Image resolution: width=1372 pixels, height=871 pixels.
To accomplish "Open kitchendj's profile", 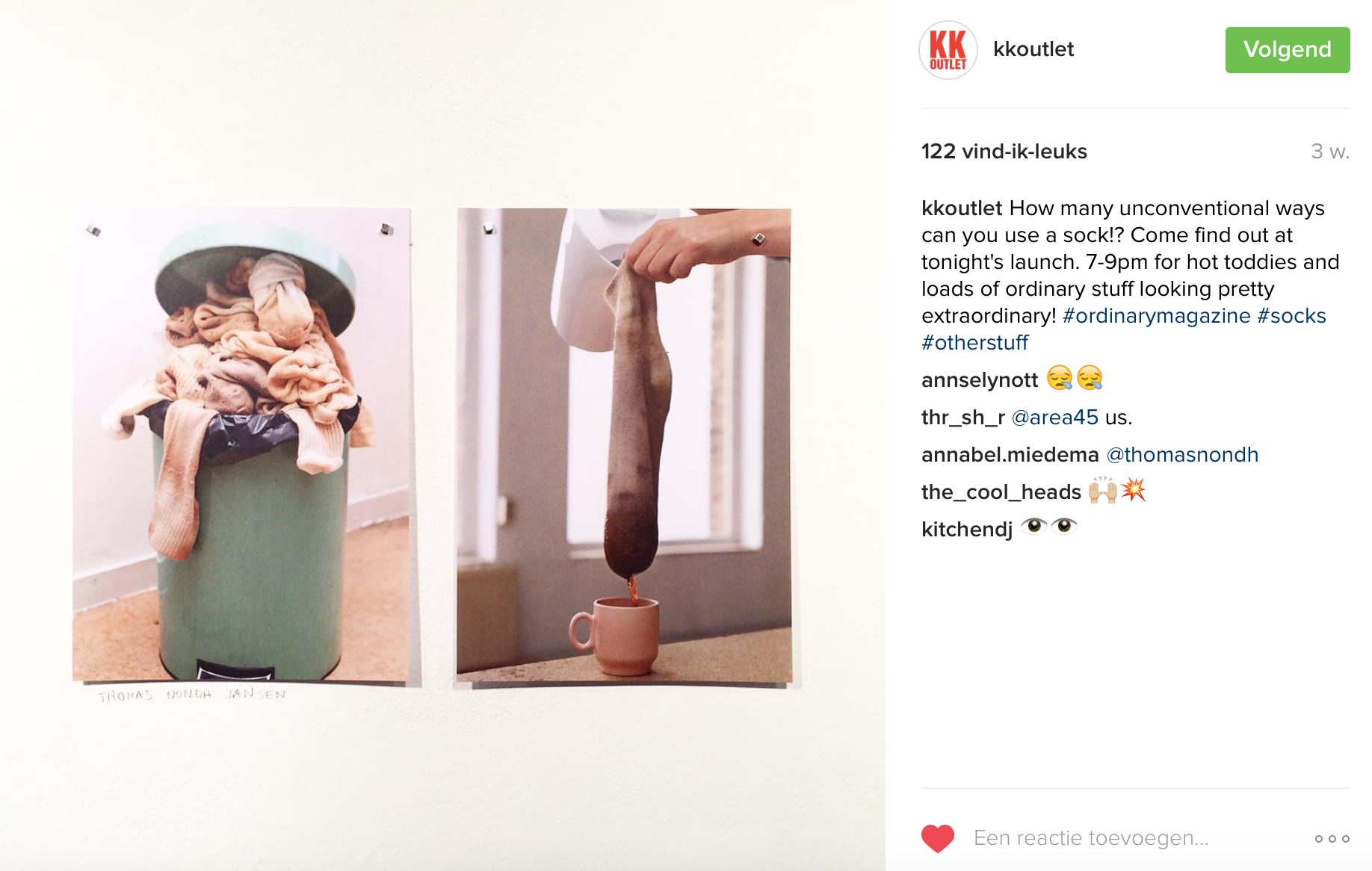I will coord(967,530).
